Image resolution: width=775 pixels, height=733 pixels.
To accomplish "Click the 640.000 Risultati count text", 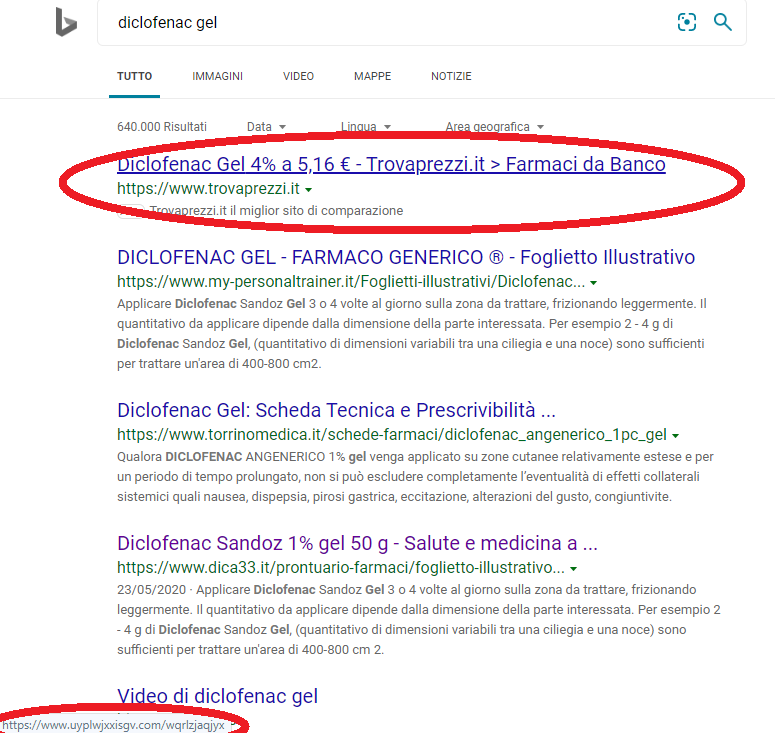I will click(162, 127).
